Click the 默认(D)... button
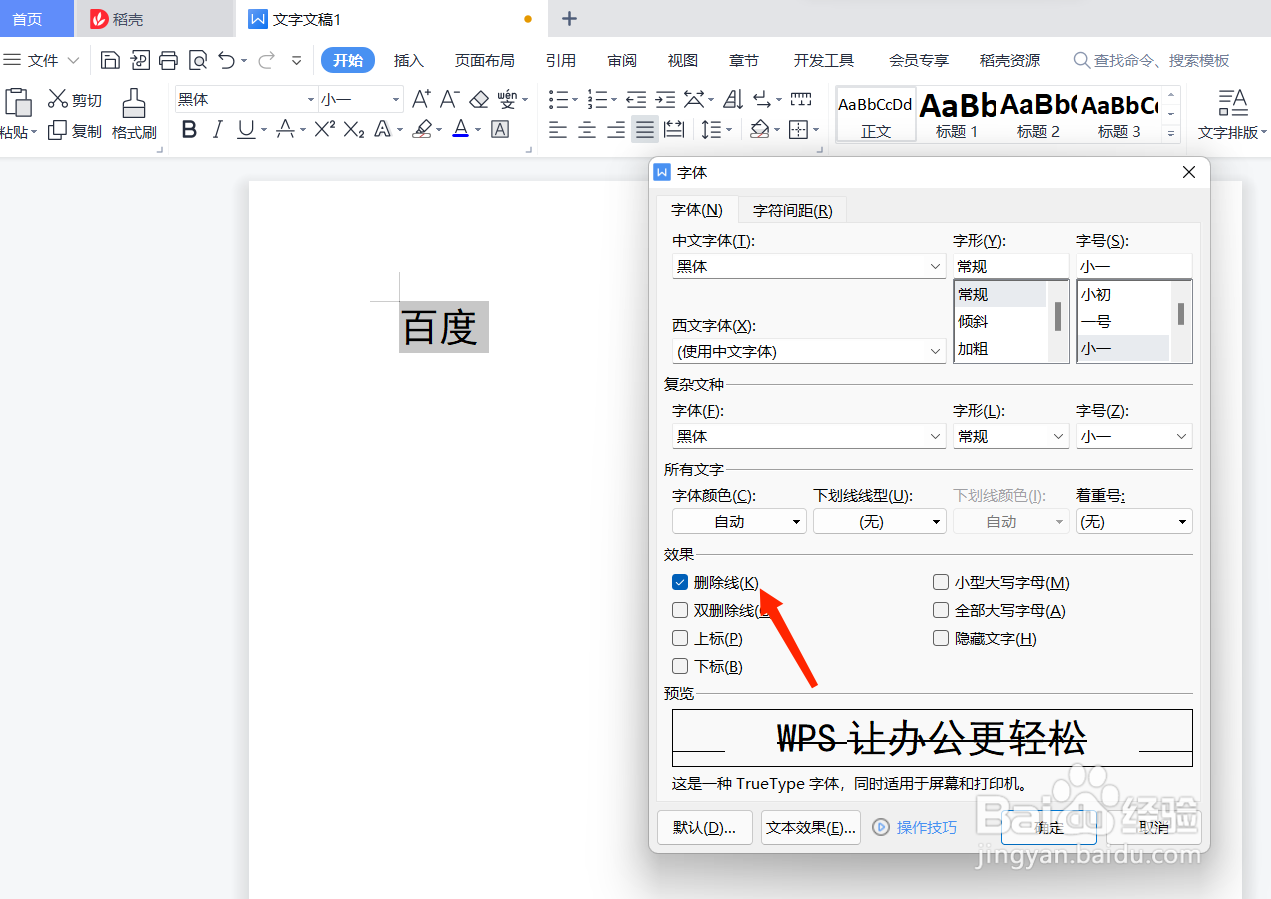The width and height of the screenshot is (1271, 899). point(705,827)
